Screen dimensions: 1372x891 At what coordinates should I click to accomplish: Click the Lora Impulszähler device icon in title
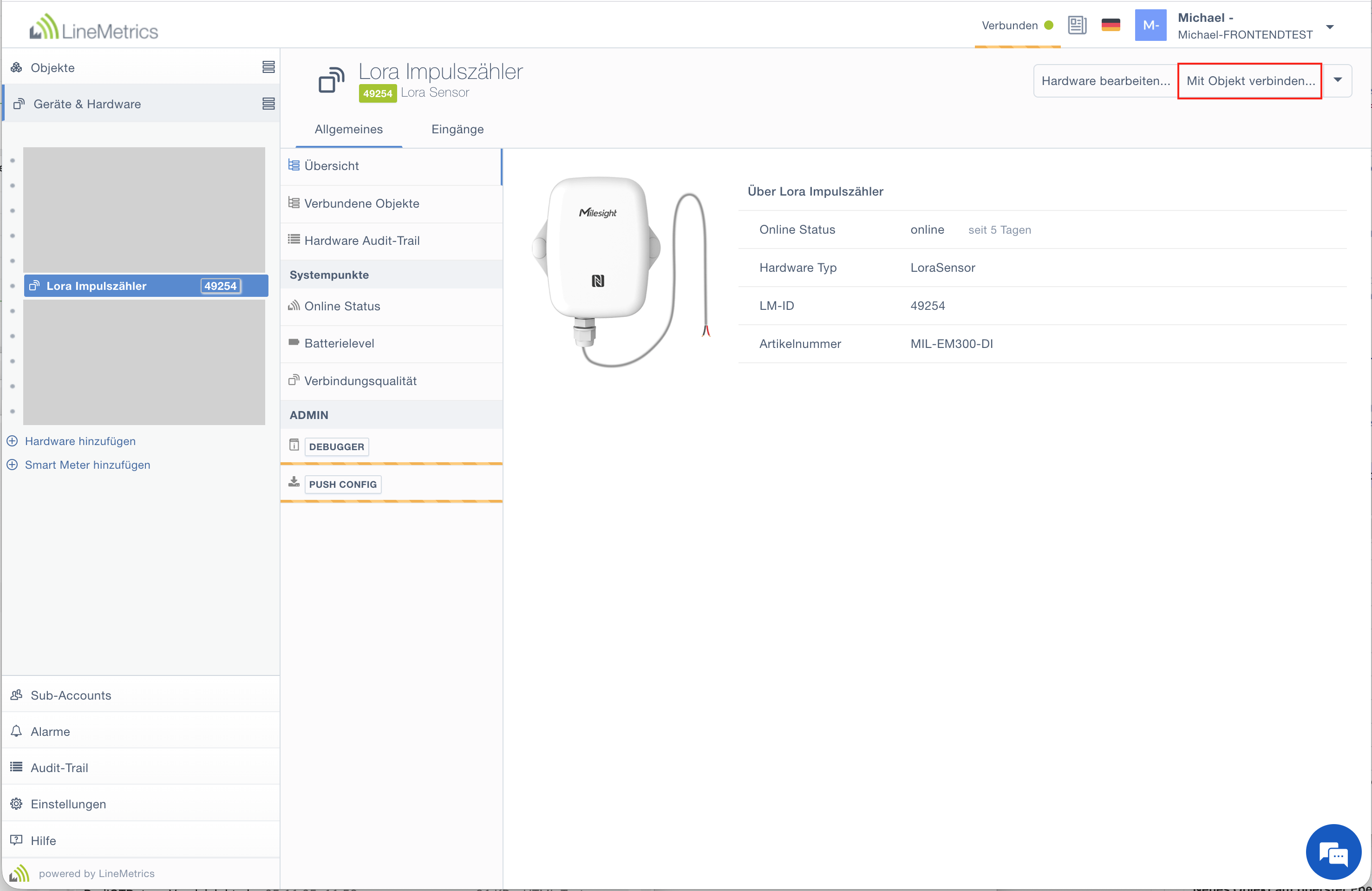[332, 80]
